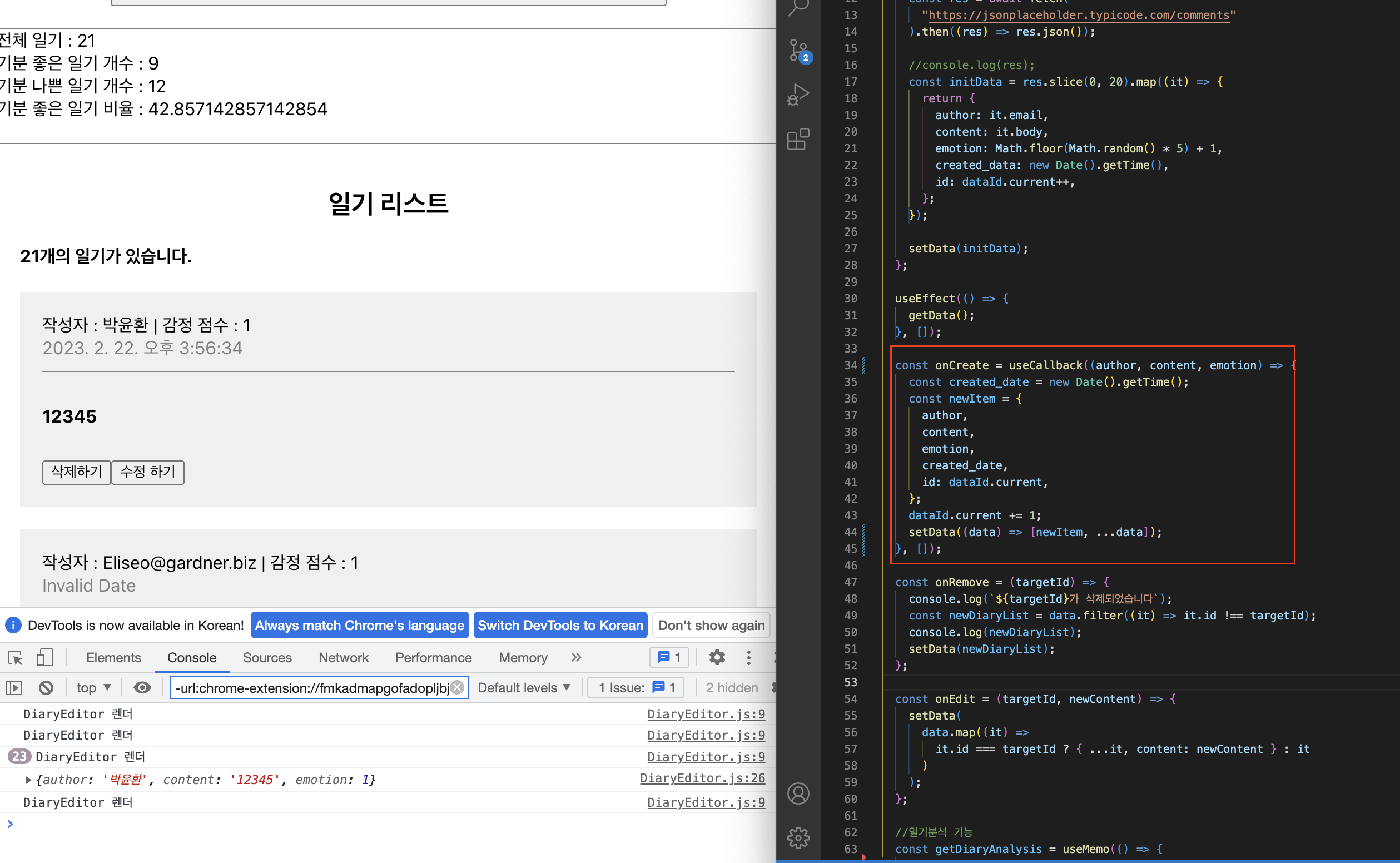
Task: Open VS Code Manage gear icon
Action: [x=798, y=837]
